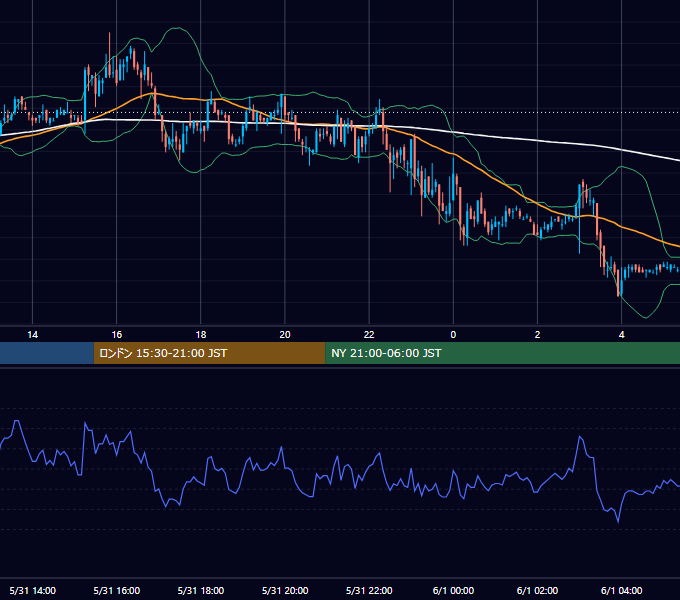Click the 5/31 16:00 time label
Image resolution: width=680 pixels, height=600 pixels.
(x=117, y=590)
